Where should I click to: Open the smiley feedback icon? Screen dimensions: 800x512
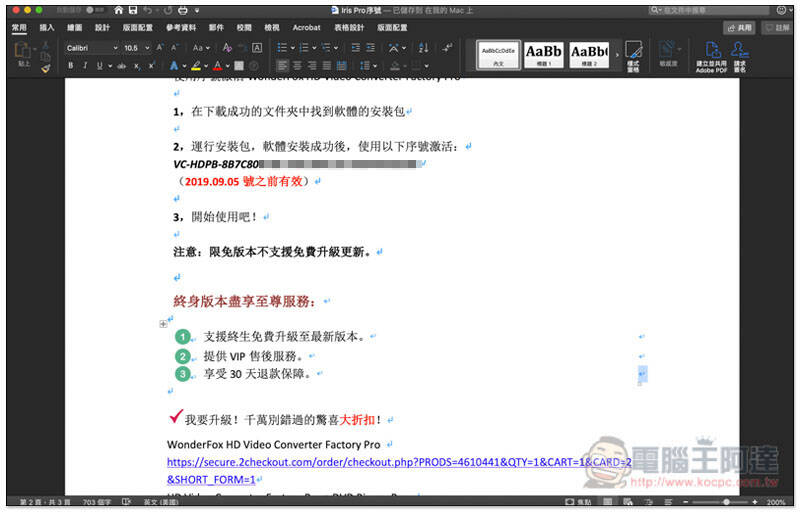click(x=781, y=10)
